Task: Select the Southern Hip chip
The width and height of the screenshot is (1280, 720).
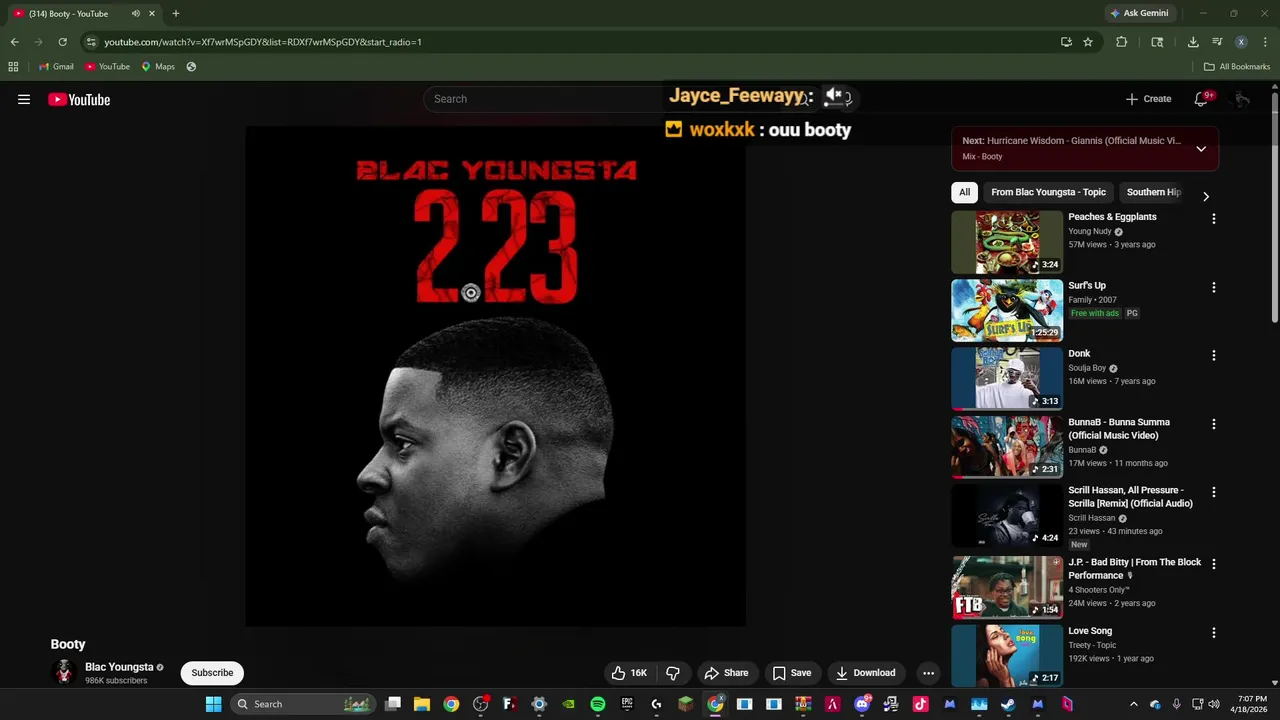Action: [x=1154, y=192]
